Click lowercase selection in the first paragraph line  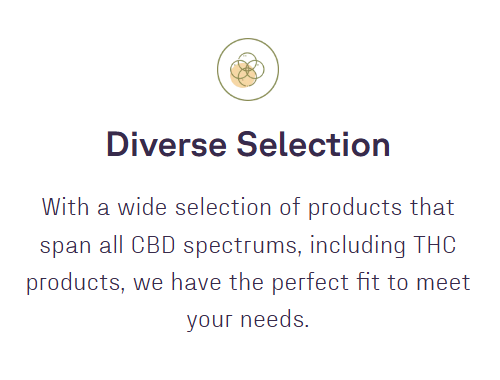tap(223, 207)
